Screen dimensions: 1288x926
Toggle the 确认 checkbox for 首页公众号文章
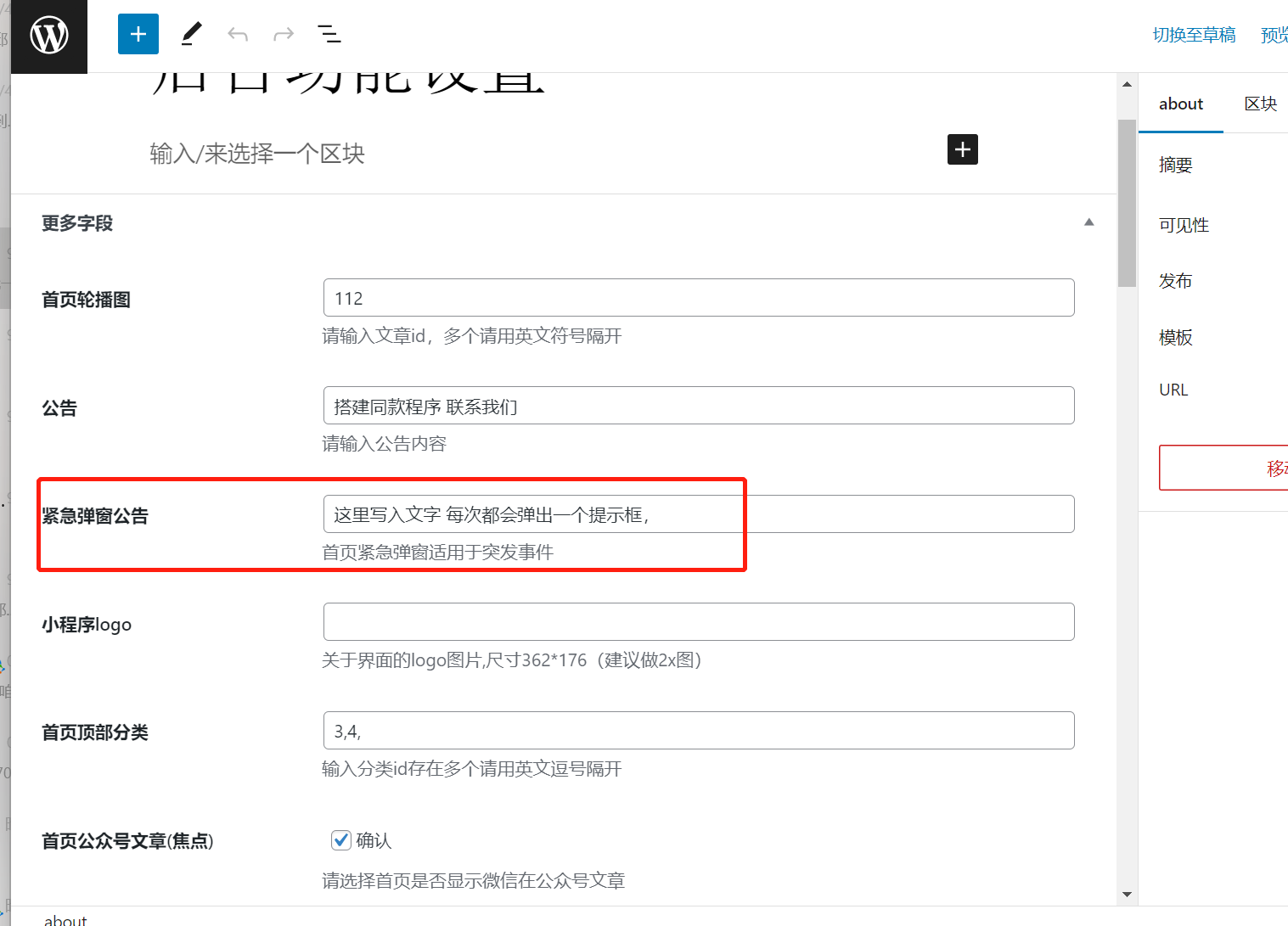click(x=341, y=840)
